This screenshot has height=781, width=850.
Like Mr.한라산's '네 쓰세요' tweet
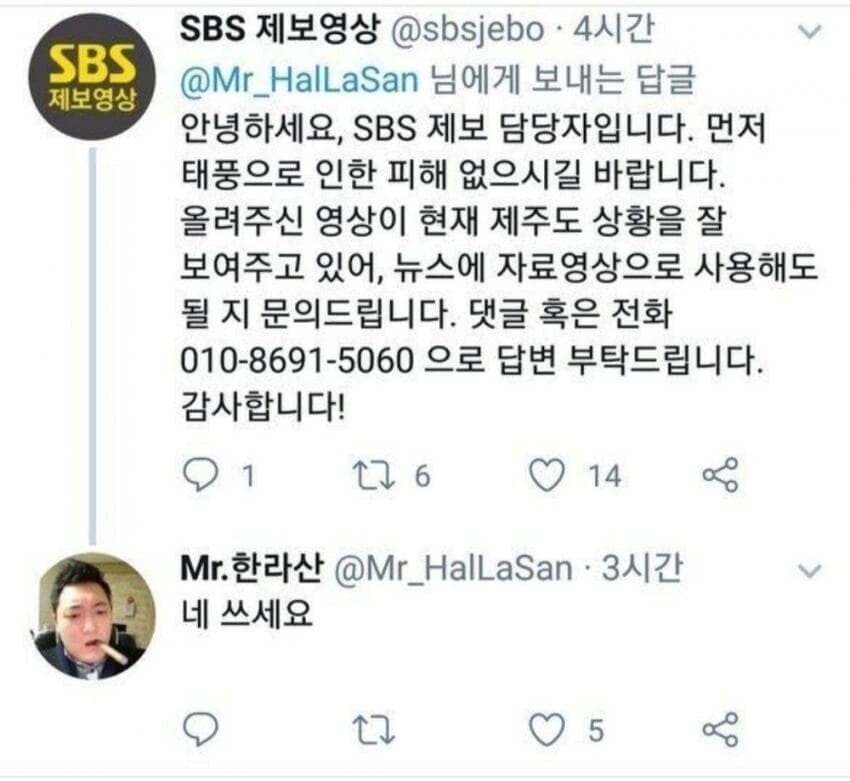click(546, 730)
